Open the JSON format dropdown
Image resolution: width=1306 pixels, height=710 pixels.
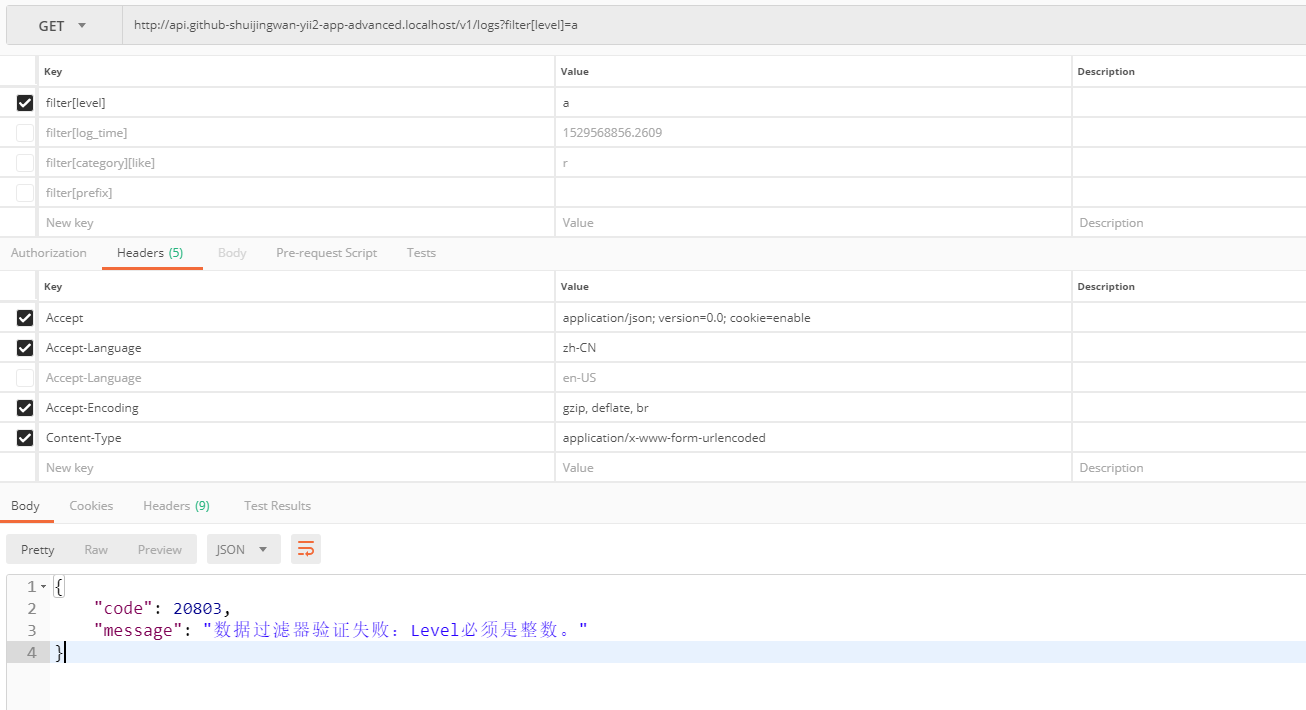(243, 549)
